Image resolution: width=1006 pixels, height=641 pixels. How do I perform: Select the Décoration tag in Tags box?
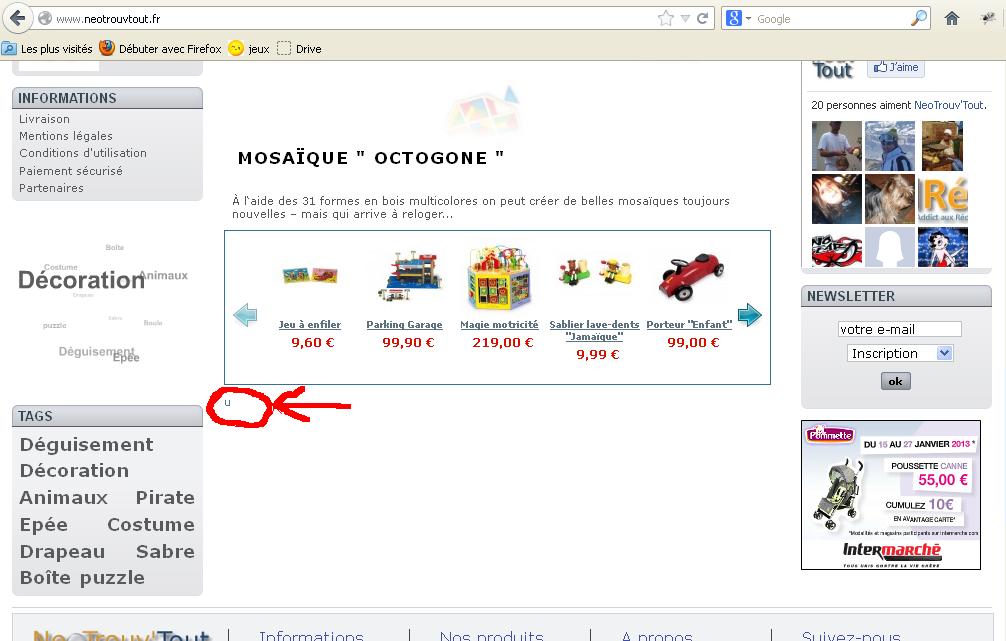74,471
